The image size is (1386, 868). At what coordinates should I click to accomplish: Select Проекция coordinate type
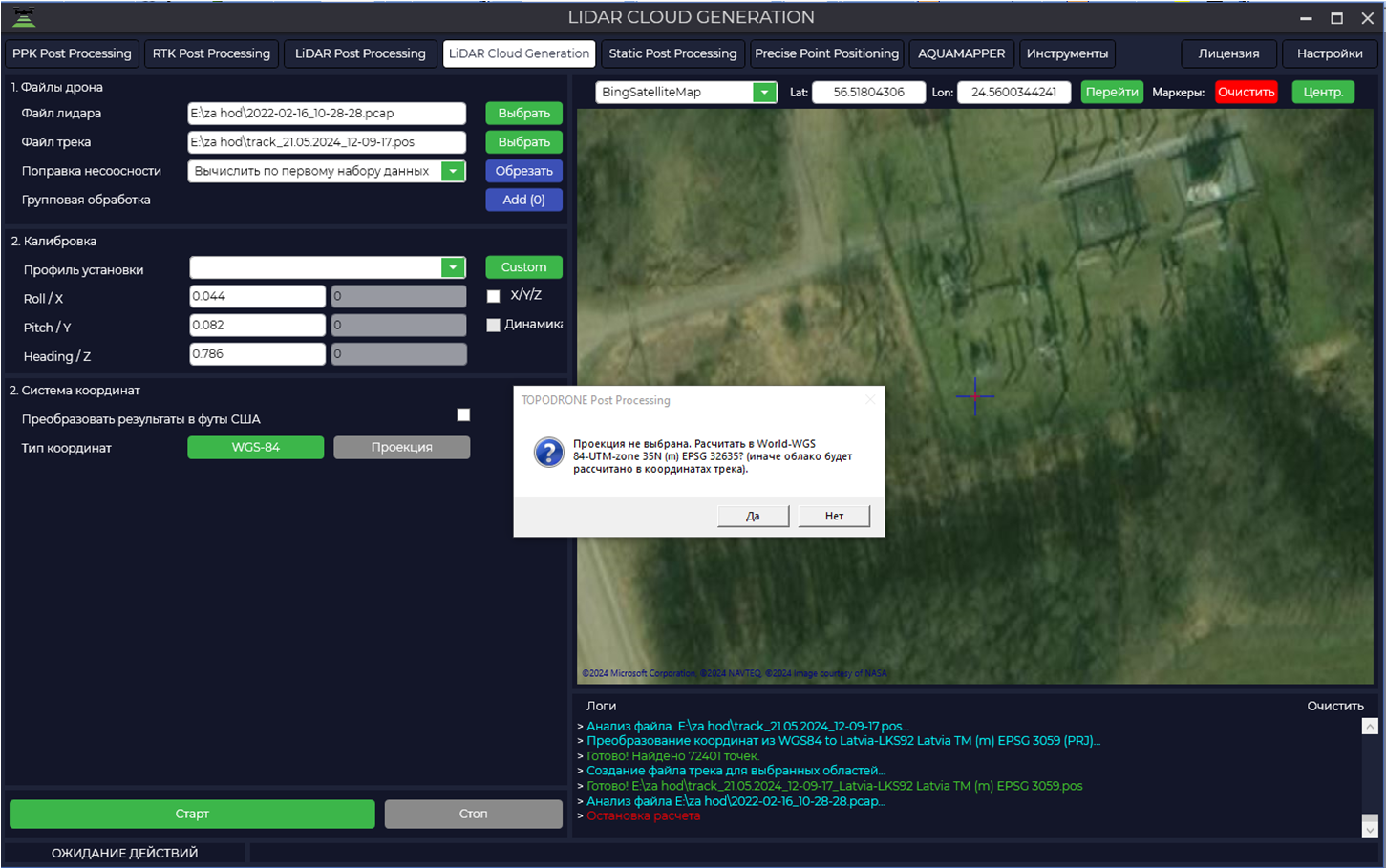[x=401, y=447]
